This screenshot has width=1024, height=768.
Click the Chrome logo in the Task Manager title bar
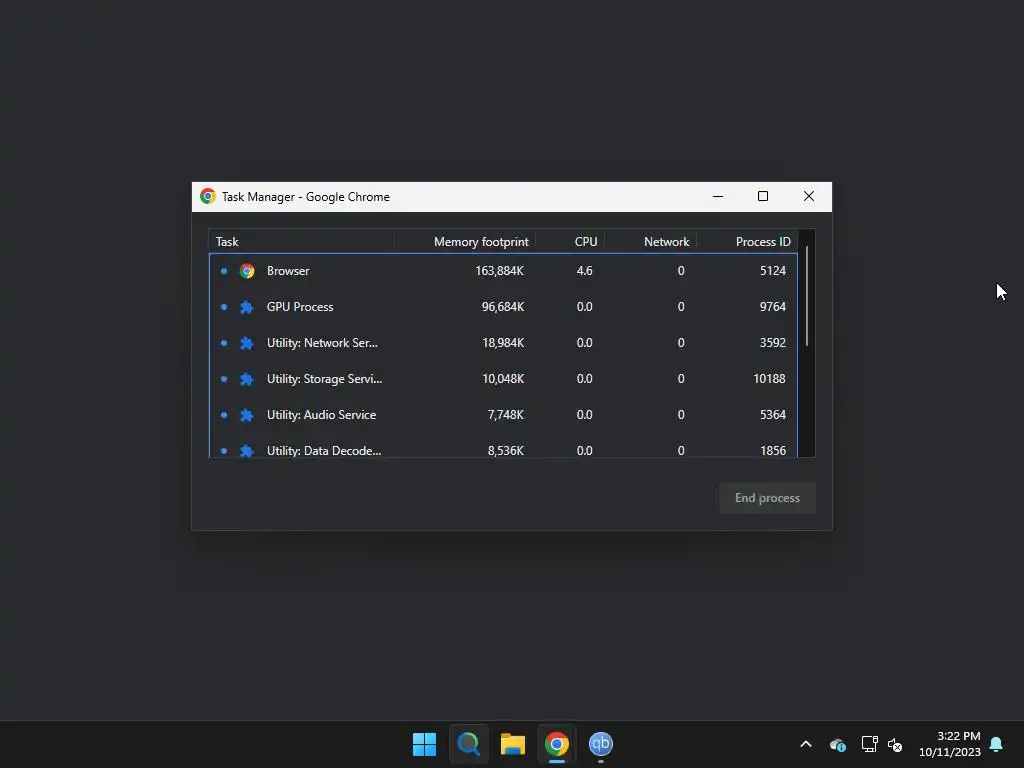(208, 197)
